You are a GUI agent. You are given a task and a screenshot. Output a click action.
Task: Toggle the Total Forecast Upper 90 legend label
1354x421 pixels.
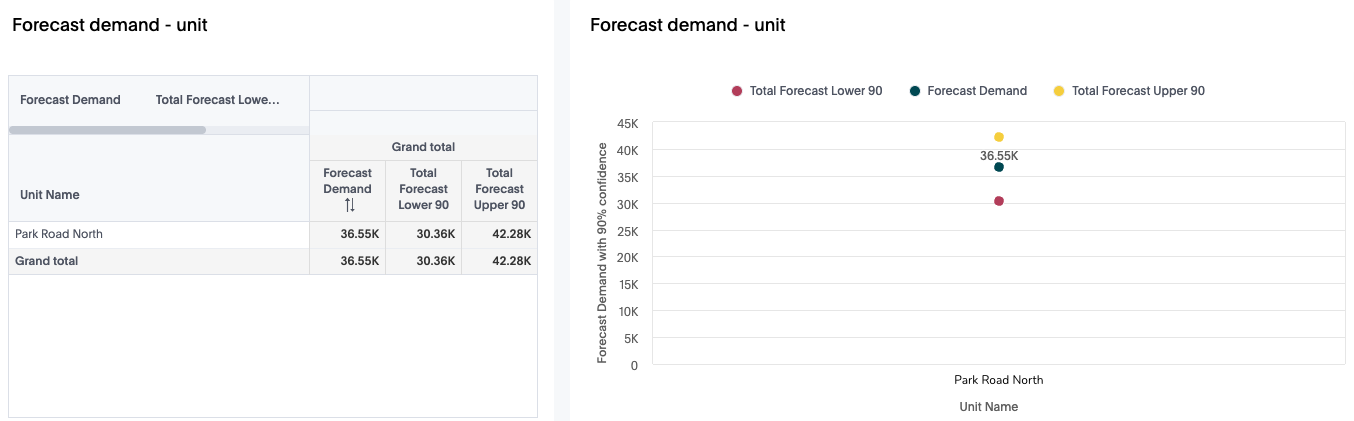[1138, 91]
